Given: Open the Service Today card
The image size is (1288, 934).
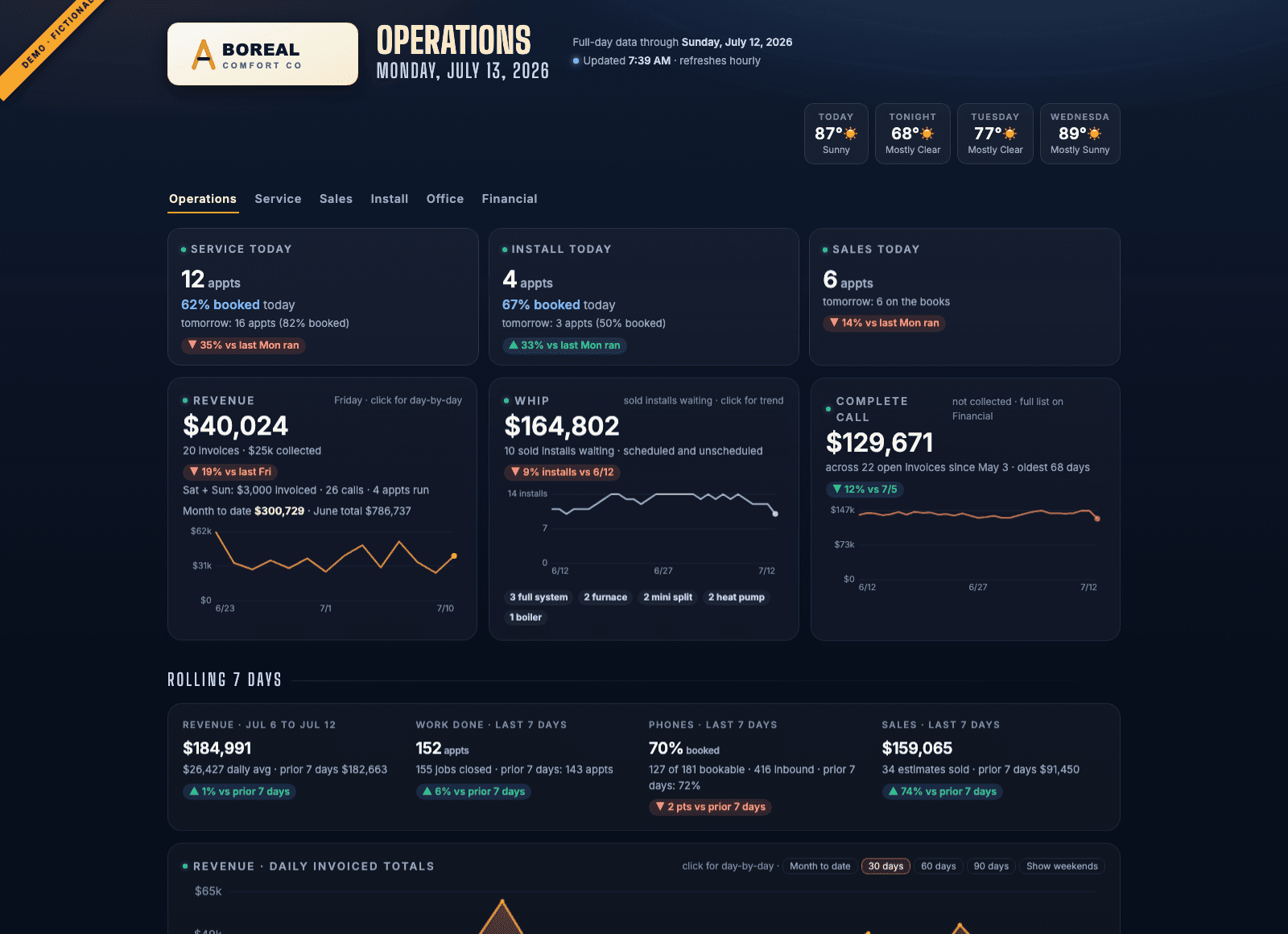Looking at the screenshot, I should (x=323, y=296).
